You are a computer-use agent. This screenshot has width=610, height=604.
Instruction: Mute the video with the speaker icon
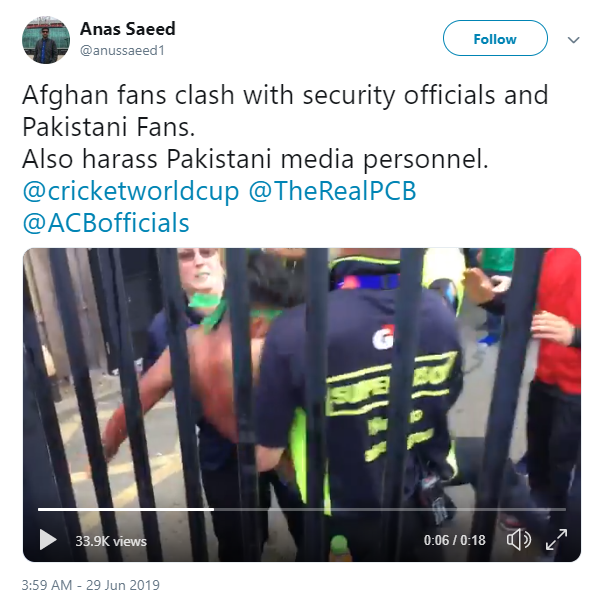[519, 539]
